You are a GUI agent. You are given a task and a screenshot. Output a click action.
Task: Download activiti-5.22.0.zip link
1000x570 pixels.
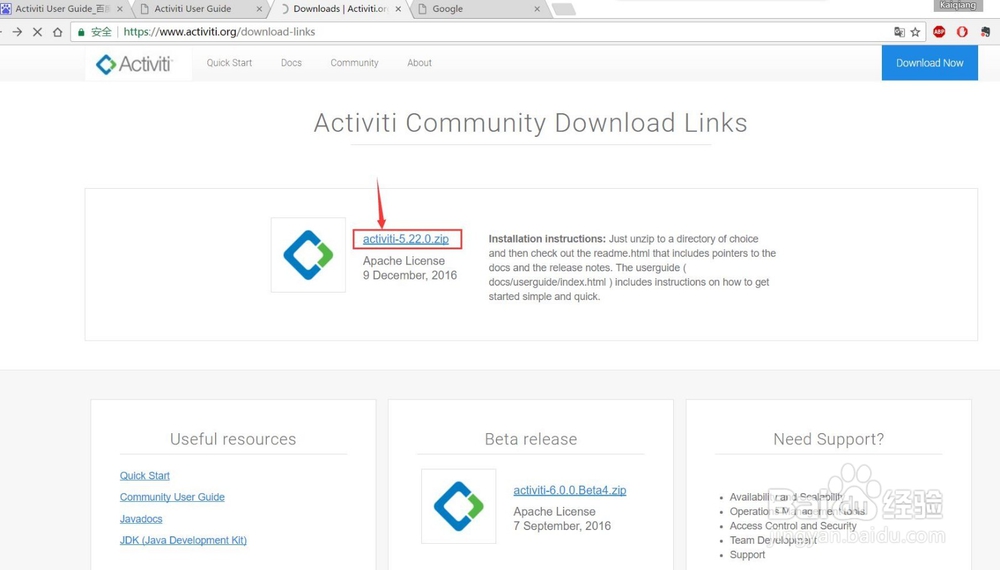406,239
